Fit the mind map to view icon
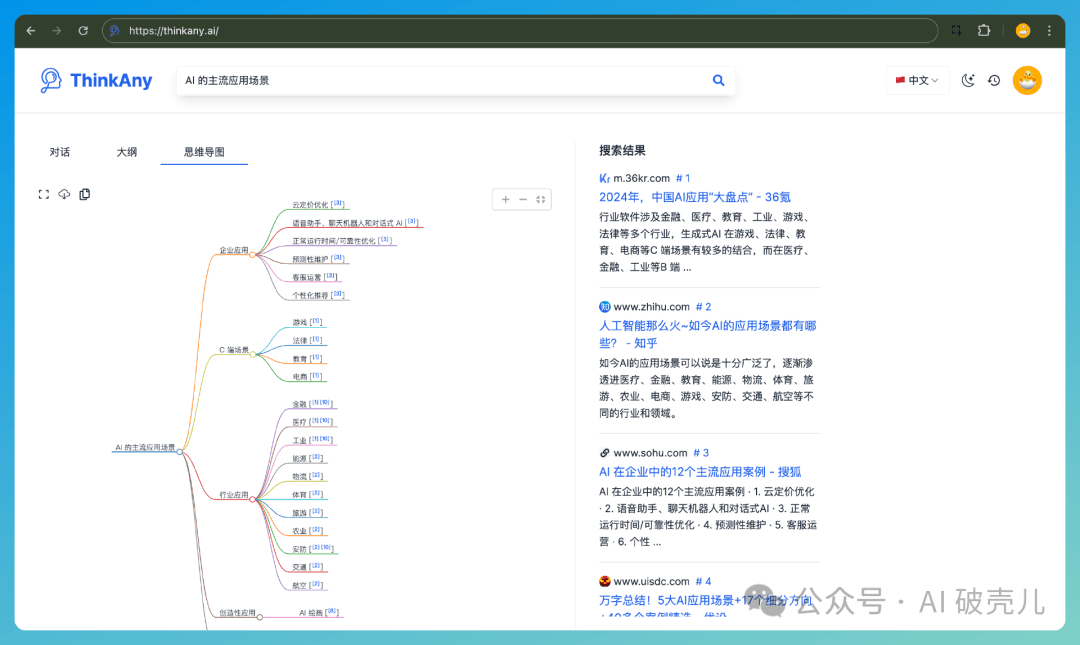1080x645 pixels. pyautogui.click(x=541, y=199)
